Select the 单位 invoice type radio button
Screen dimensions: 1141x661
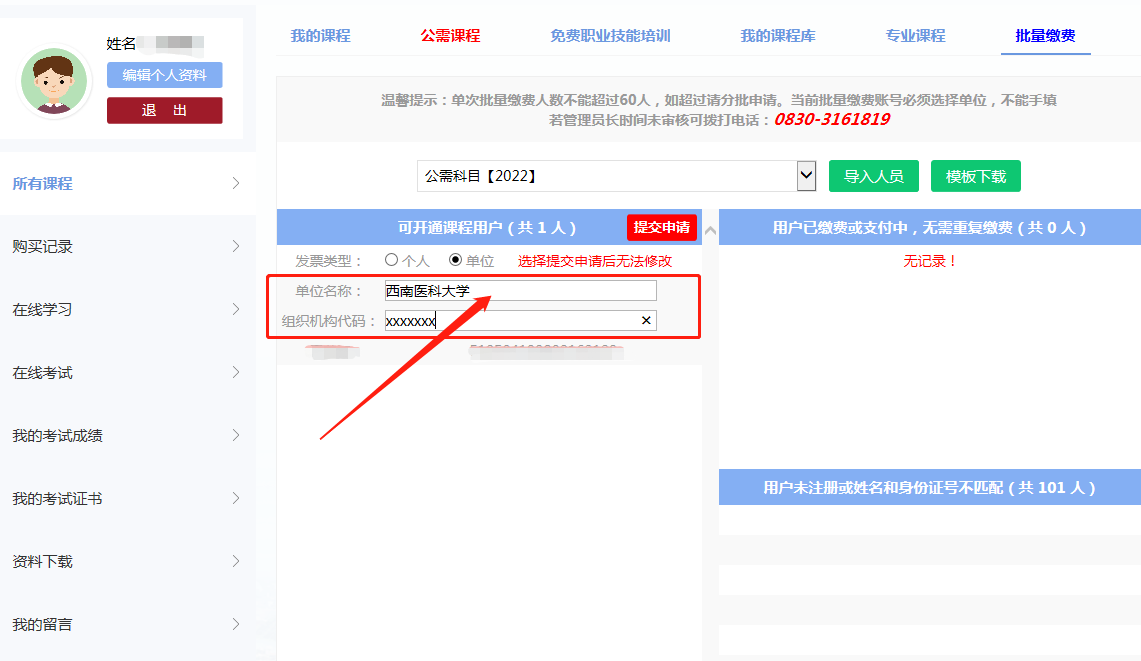[x=456, y=260]
